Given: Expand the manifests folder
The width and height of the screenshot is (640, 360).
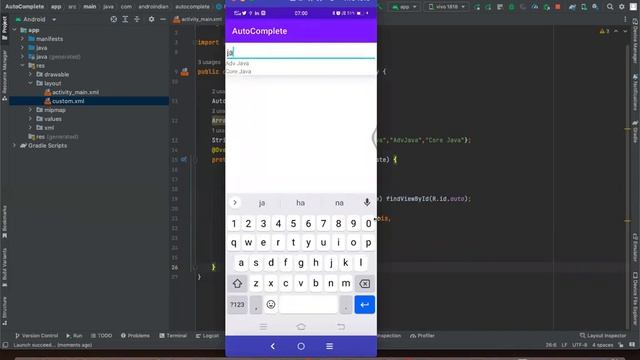Looking at the screenshot, I should point(22,39).
